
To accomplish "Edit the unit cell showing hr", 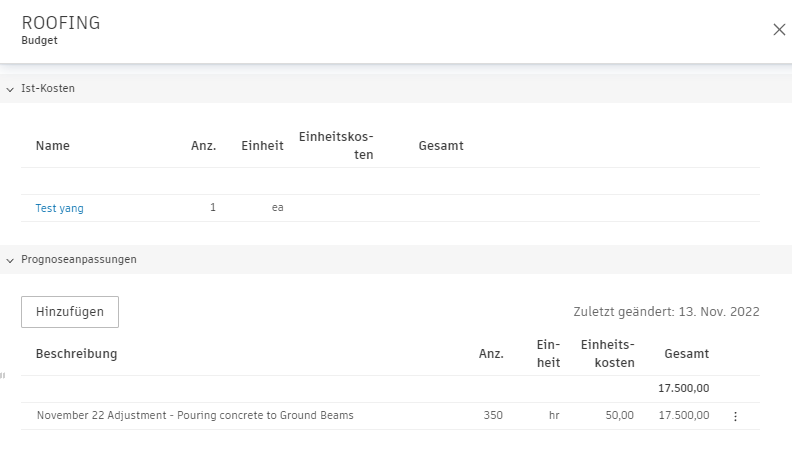I will 554,416.
